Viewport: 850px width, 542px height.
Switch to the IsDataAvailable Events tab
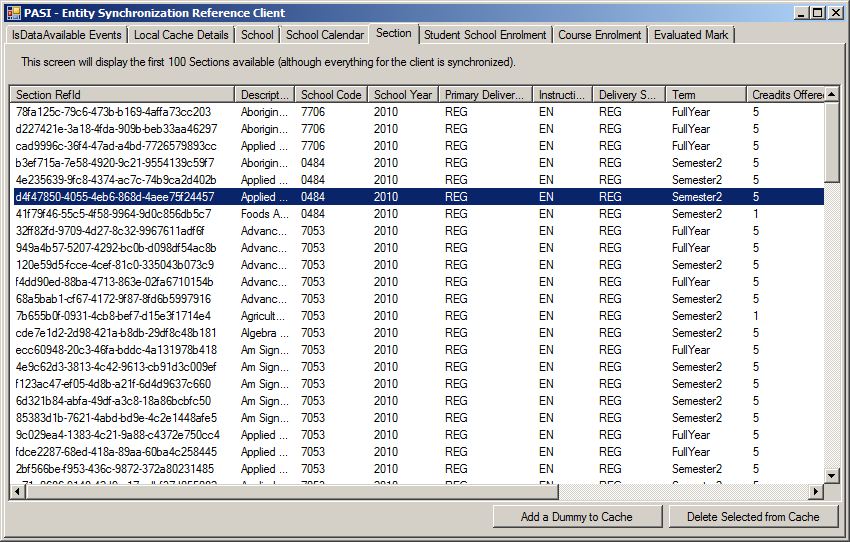[66, 35]
